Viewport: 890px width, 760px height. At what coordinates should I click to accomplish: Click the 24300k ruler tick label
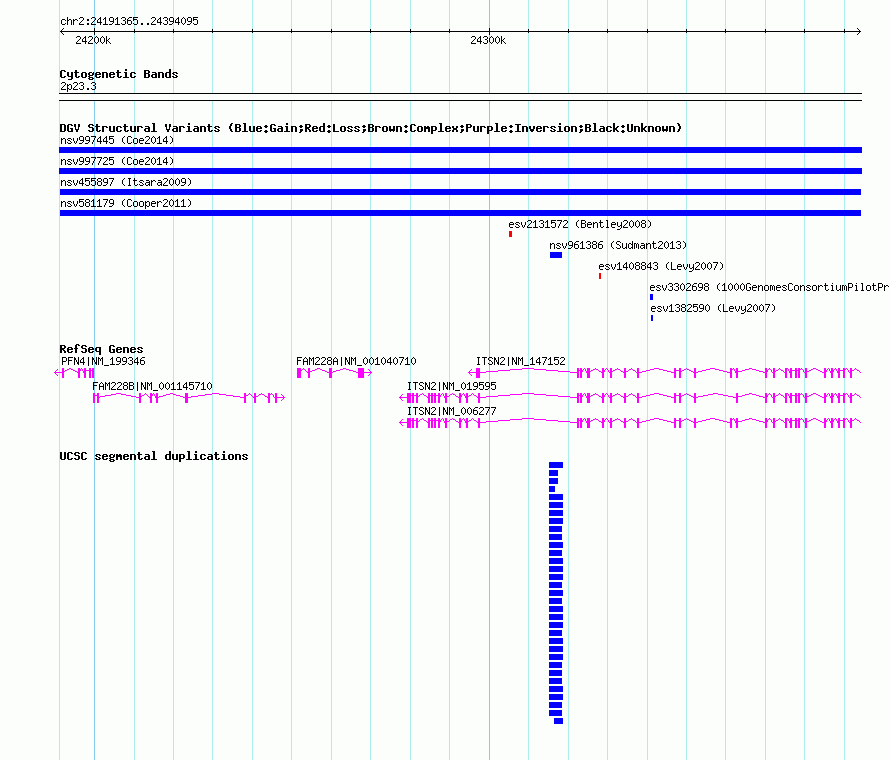coord(488,40)
